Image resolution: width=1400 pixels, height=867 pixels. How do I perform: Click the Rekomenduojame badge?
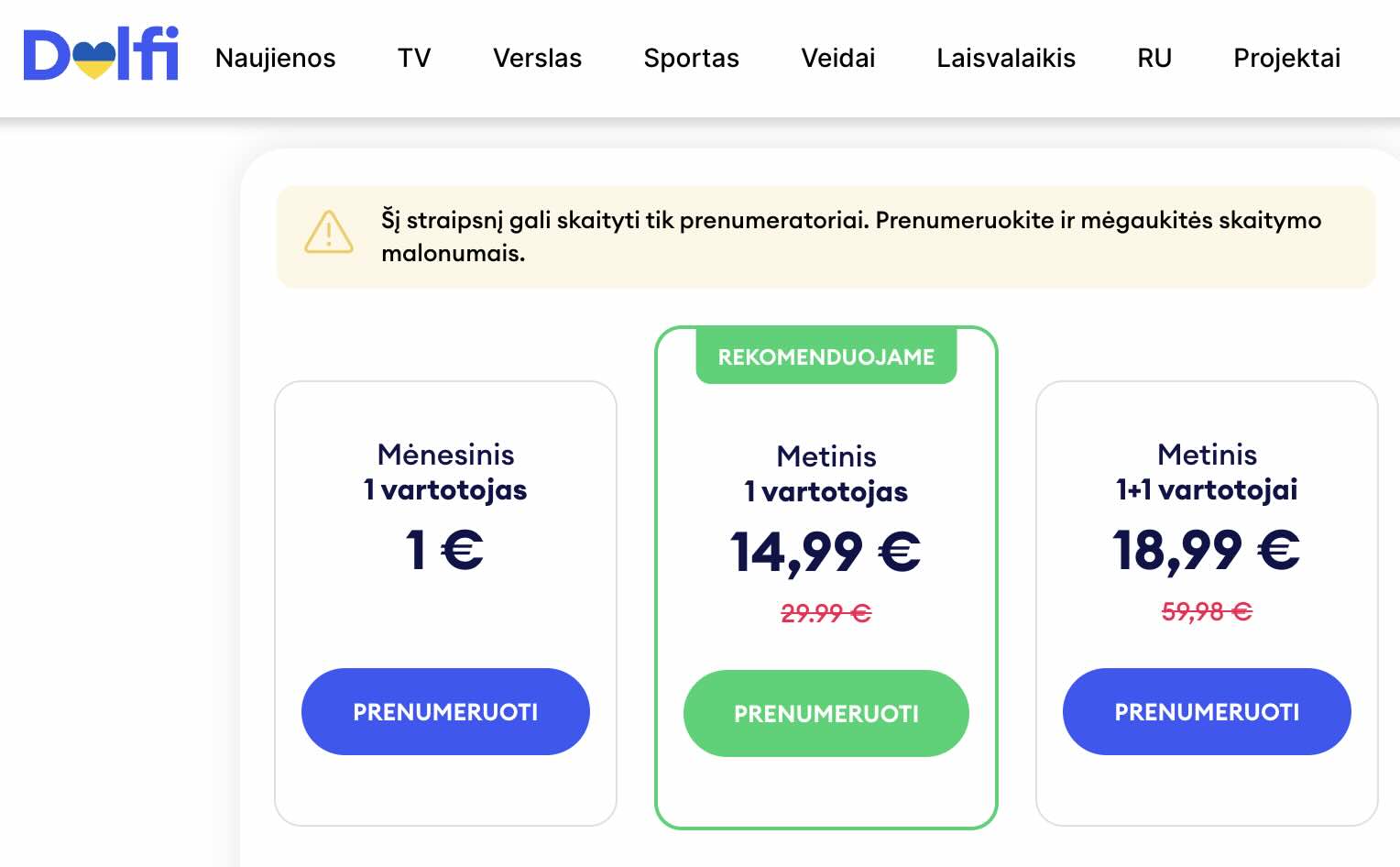[x=826, y=357]
